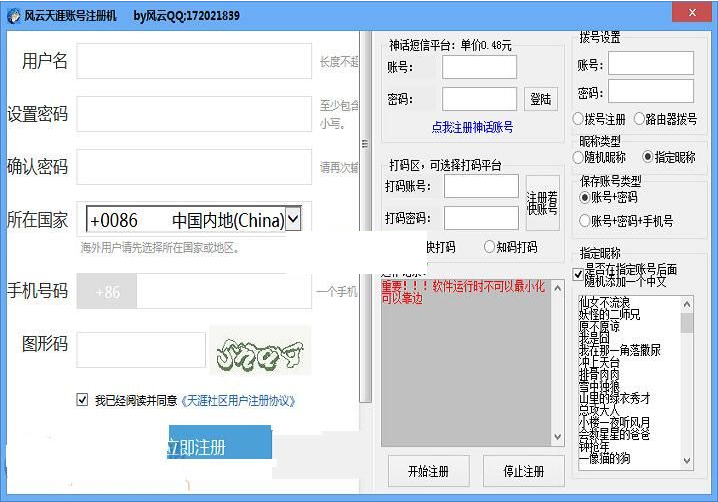
Task: Select nickname 仙女不流浪 in list
Action: pyautogui.click(x=604, y=302)
